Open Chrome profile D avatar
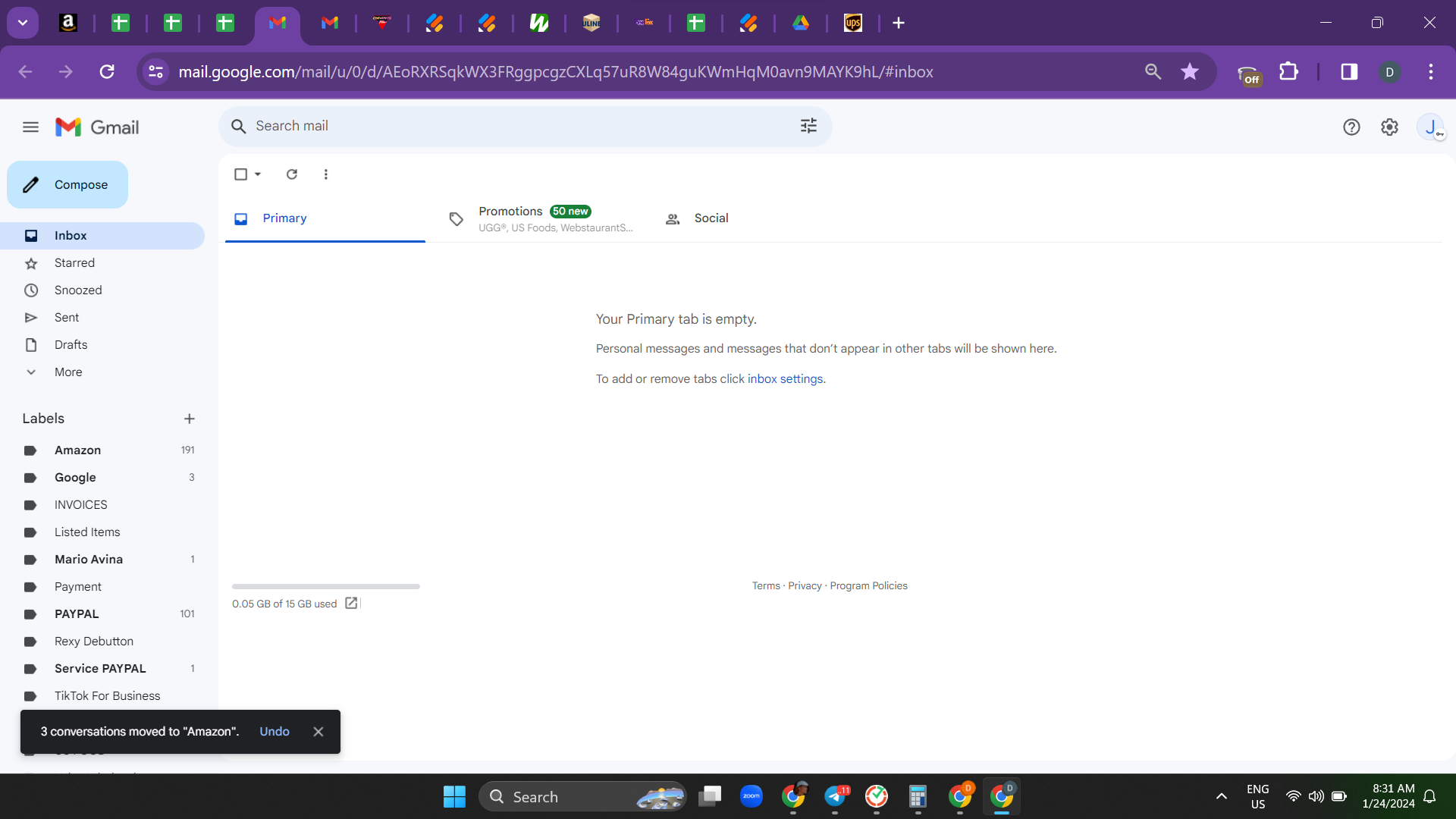The width and height of the screenshot is (1456, 819). click(1389, 72)
